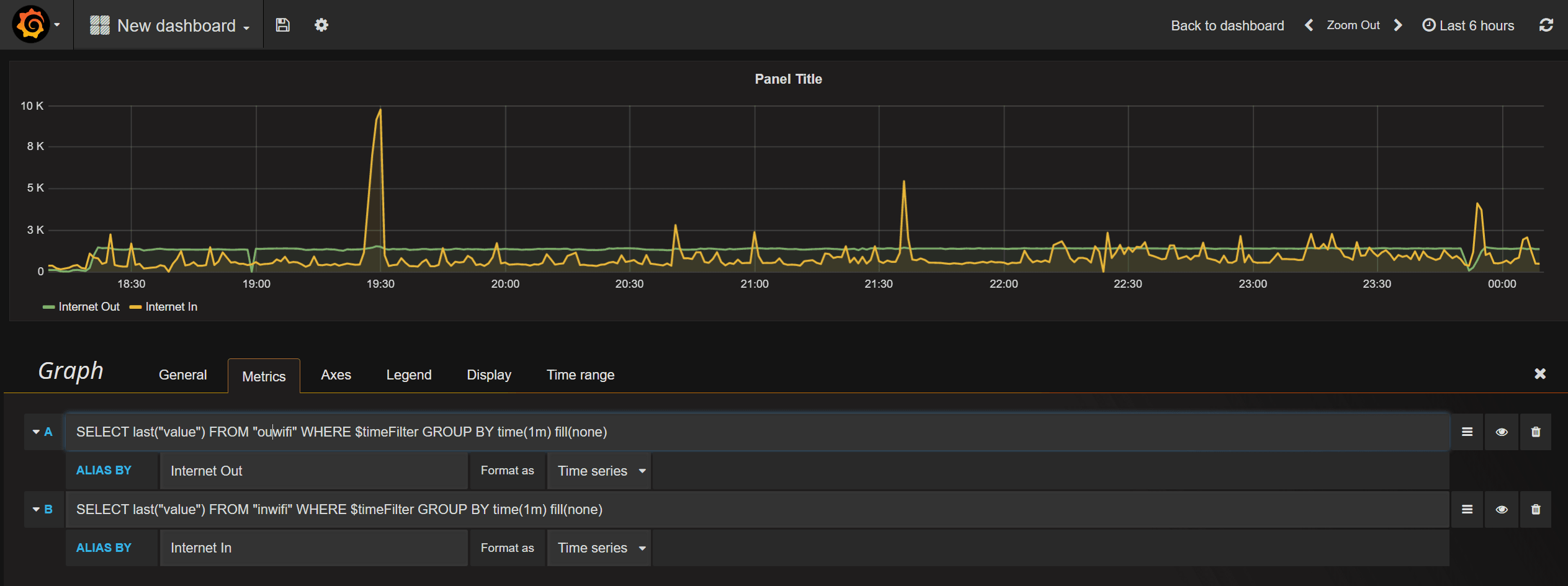
Task: Click the 22:00 x-axis label
Action: [1003, 284]
